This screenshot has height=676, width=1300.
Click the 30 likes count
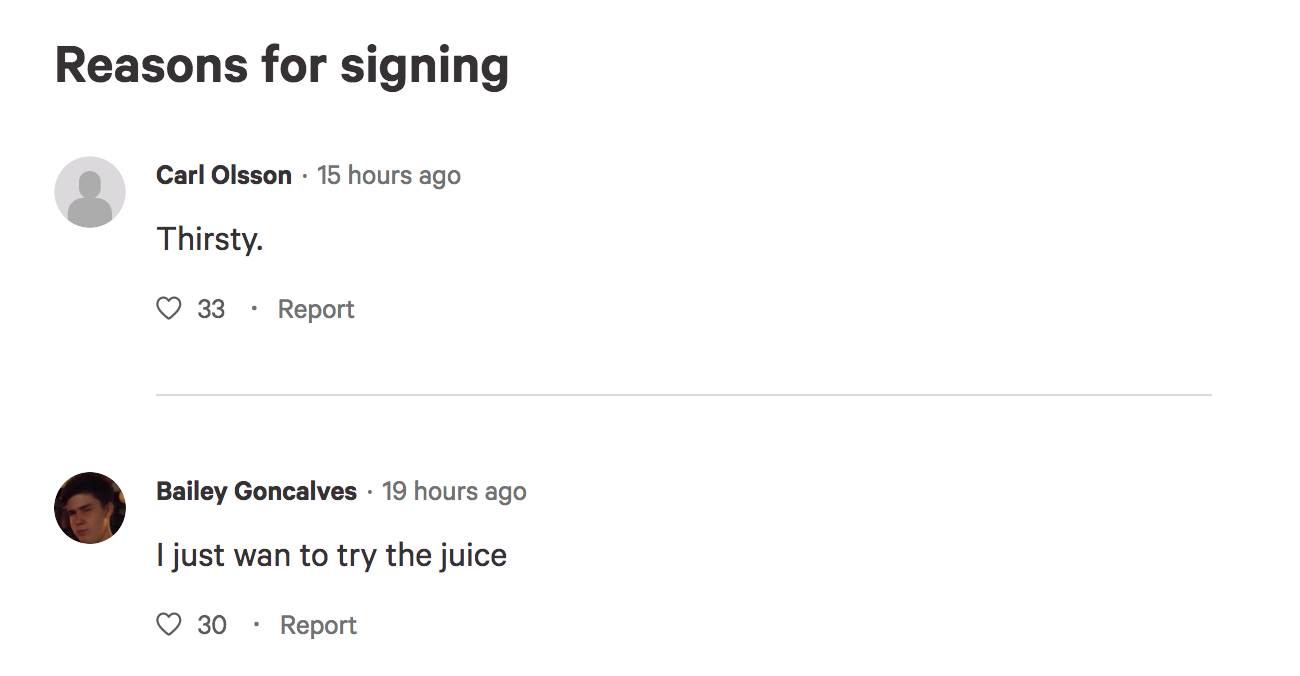(212, 625)
